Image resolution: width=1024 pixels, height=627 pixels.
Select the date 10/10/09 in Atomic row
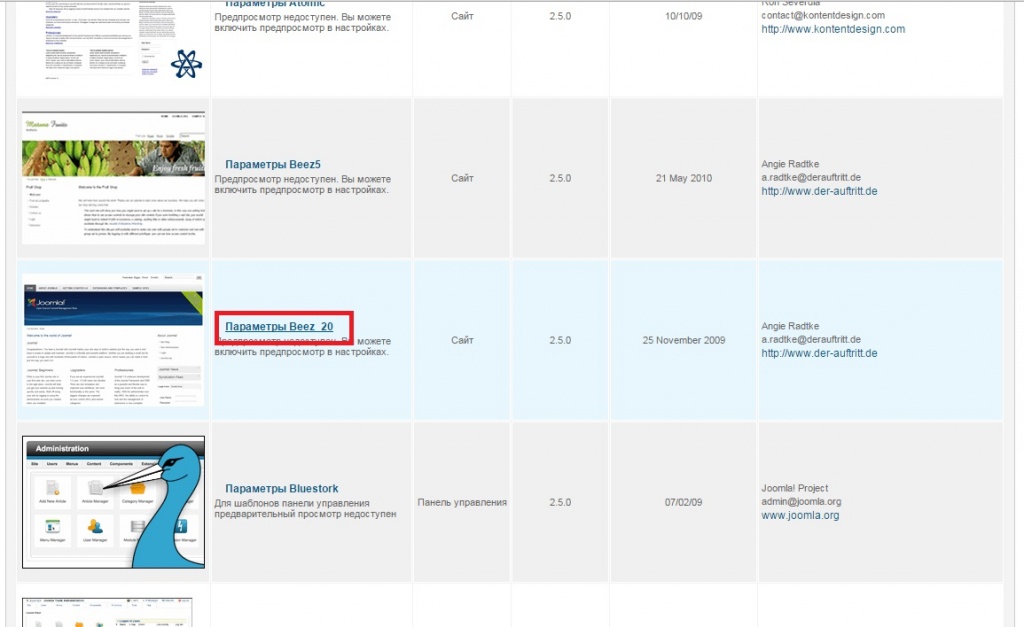tap(684, 16)
